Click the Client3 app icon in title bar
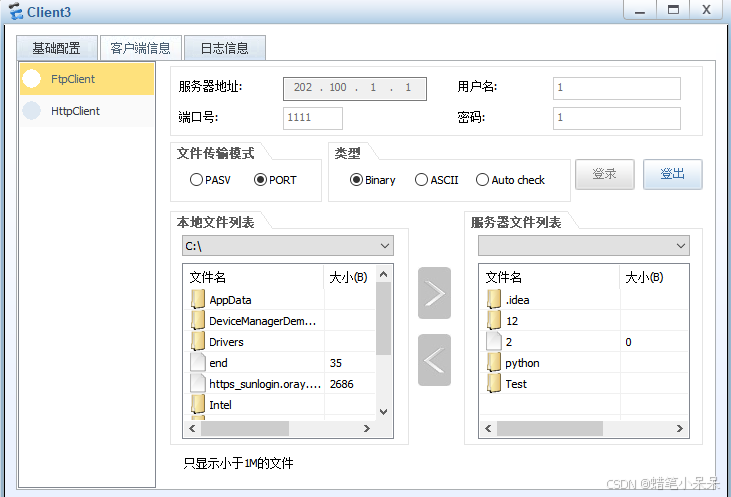Screen dimensions: 731x497 (15, 11)
